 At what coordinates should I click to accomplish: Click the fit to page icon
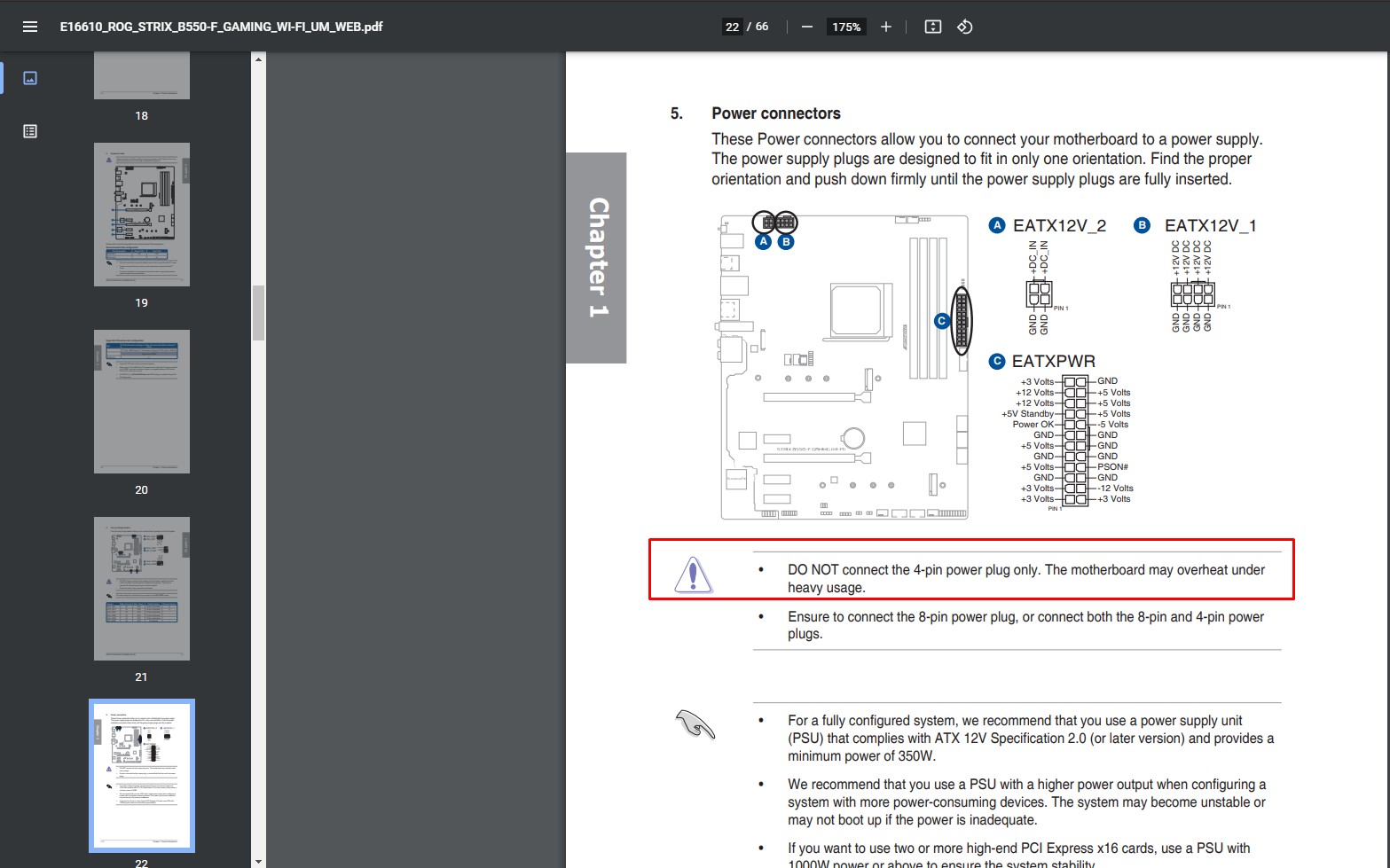point(932,27)
